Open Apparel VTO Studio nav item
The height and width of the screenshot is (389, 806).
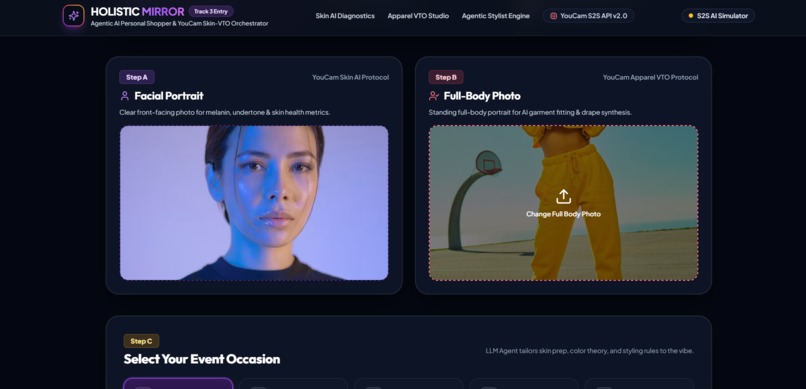[418, 16]
